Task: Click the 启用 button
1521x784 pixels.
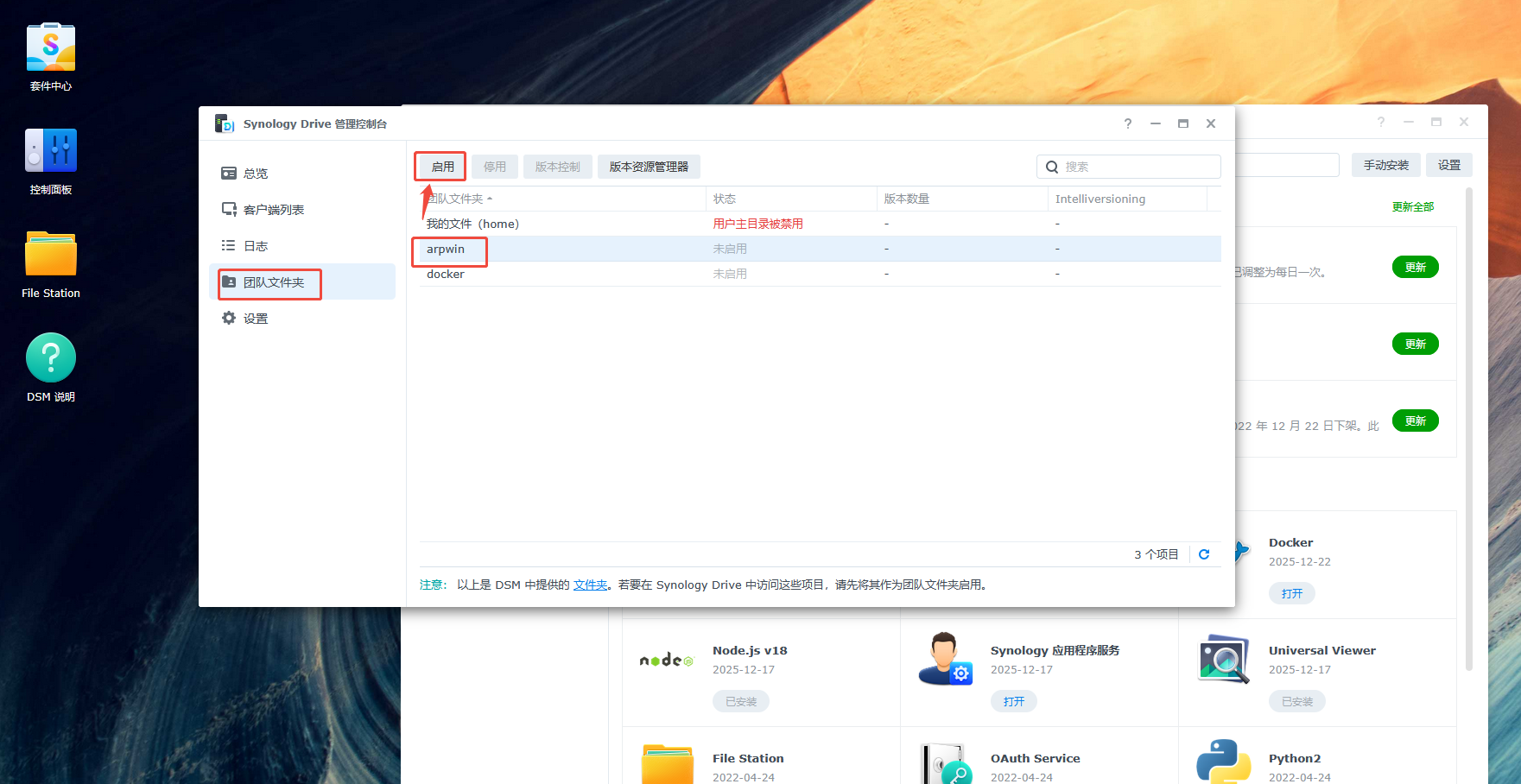Action: pos(442,167)
